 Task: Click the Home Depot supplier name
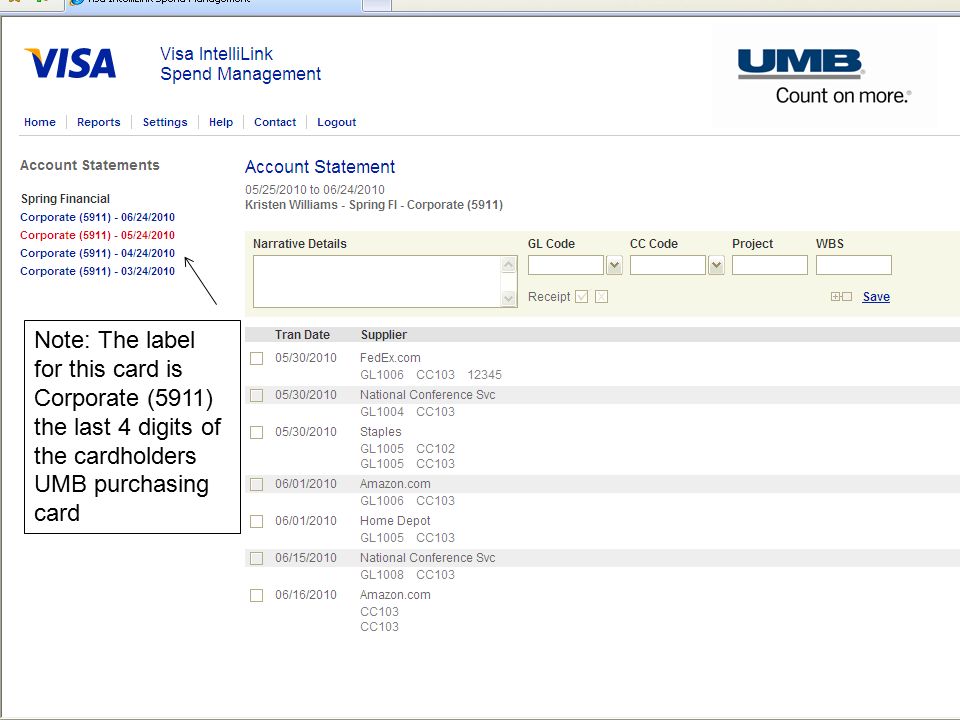[x=395, y=520]
